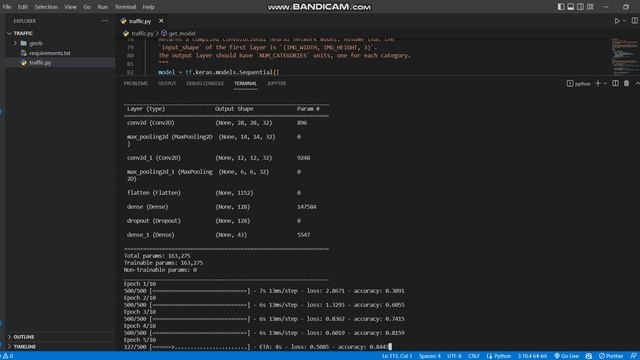This screenshot has height=360, width=640.
Task: Open the Help menu
Action: click(148, 7)
